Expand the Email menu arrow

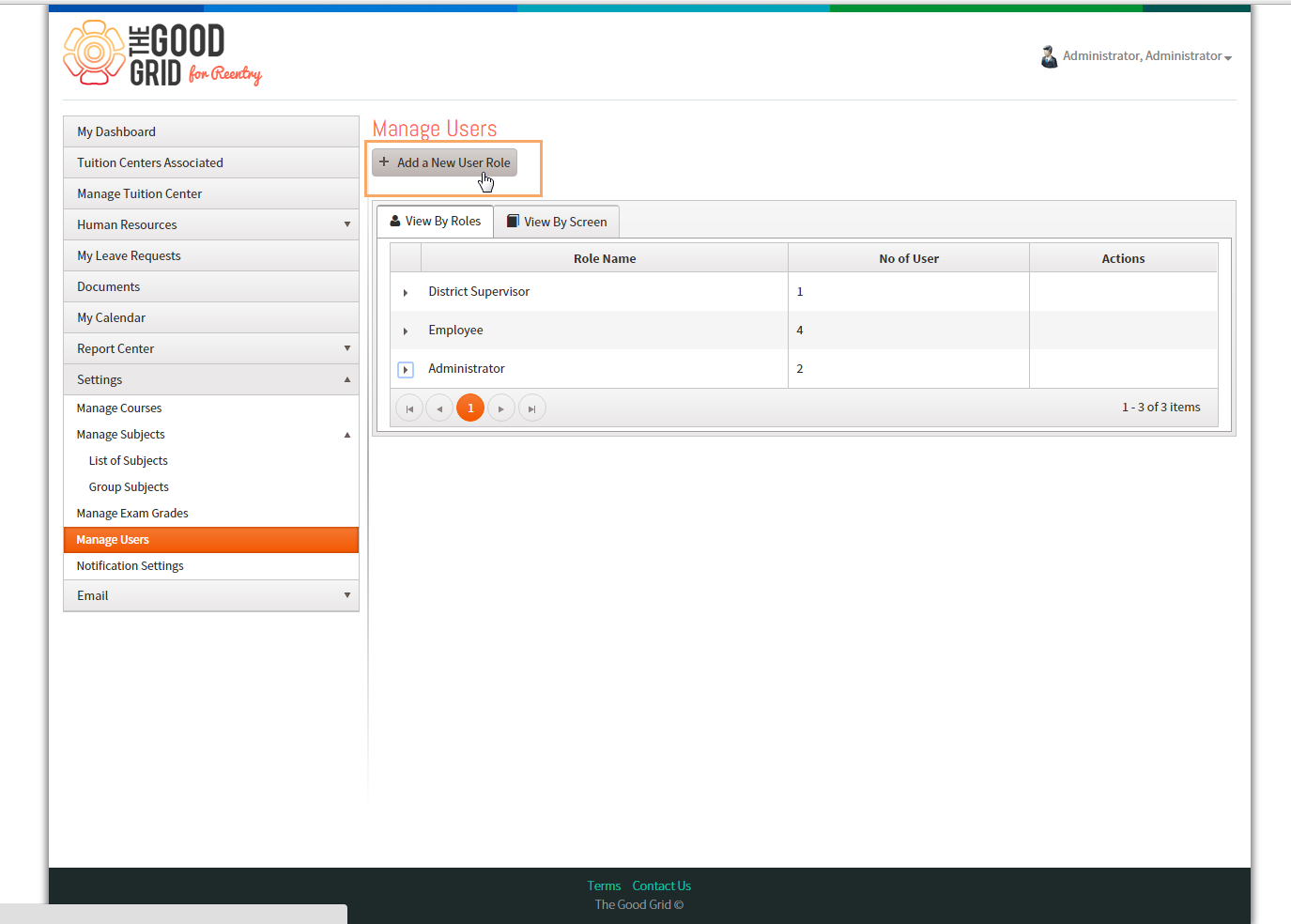(x=347, y=595)
